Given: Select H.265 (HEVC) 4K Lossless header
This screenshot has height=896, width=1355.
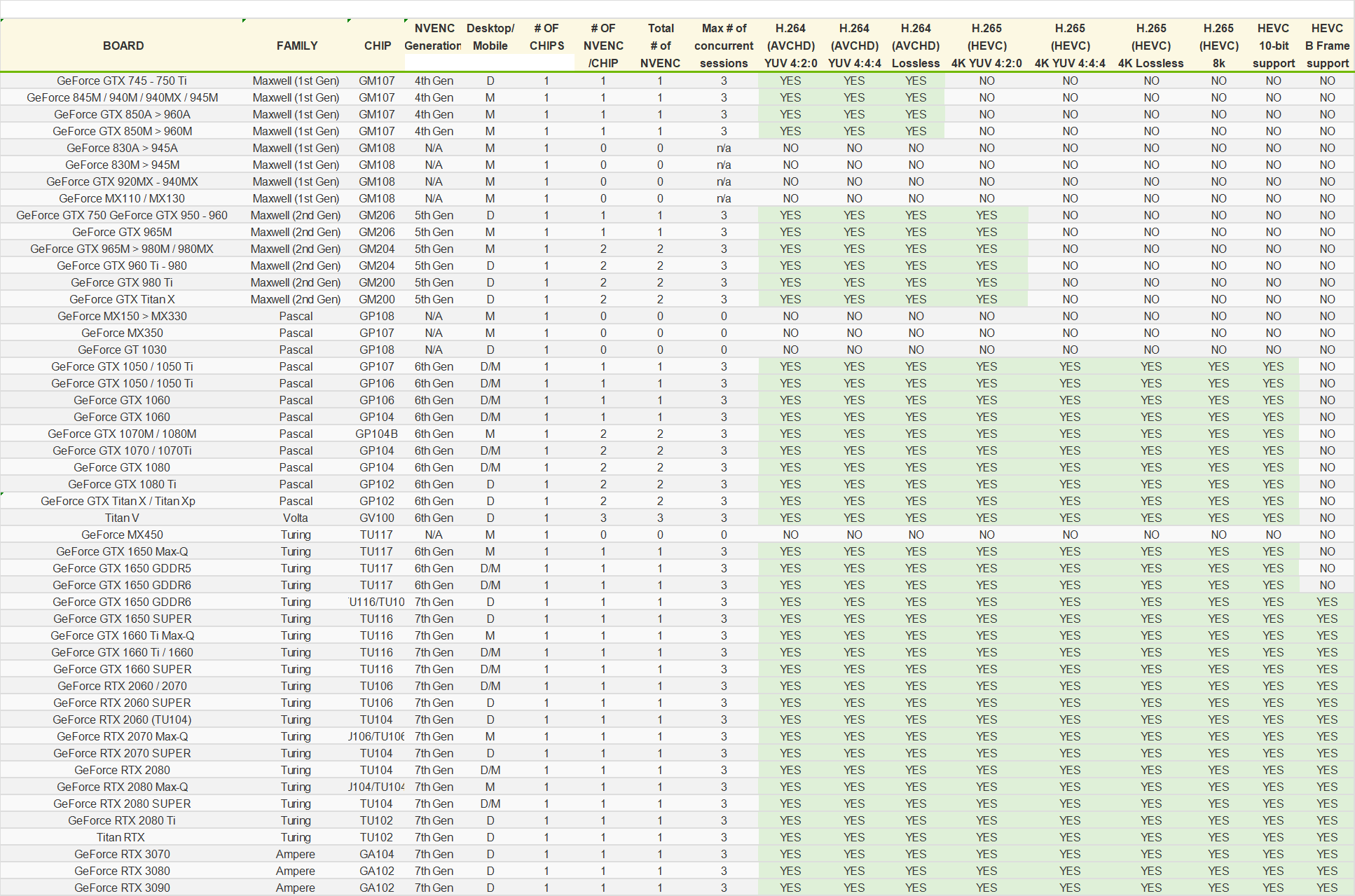Looking at the screenshot, I should (1151, 46).
